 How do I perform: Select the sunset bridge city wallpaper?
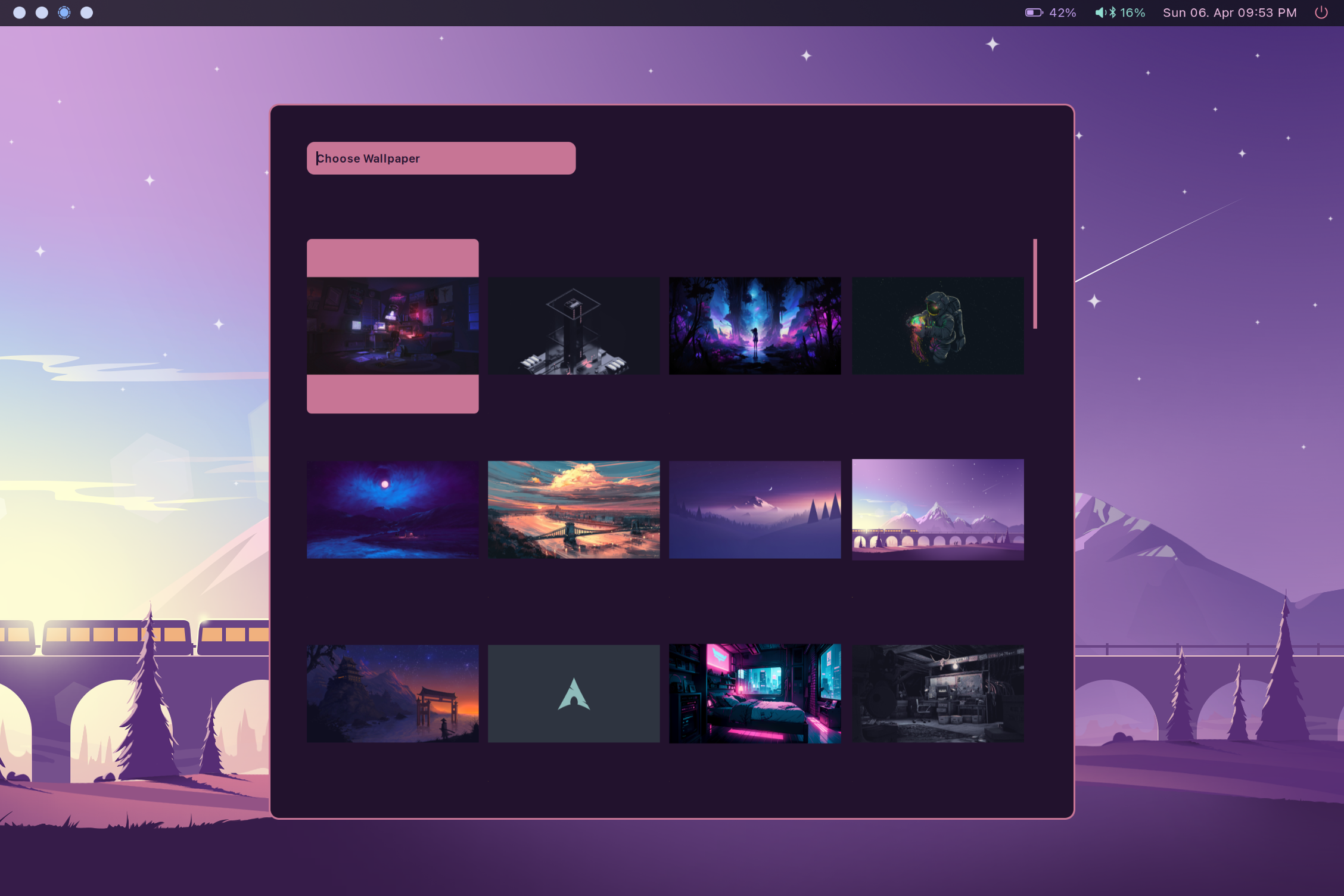pyautogui.click(x=574, y=509)
